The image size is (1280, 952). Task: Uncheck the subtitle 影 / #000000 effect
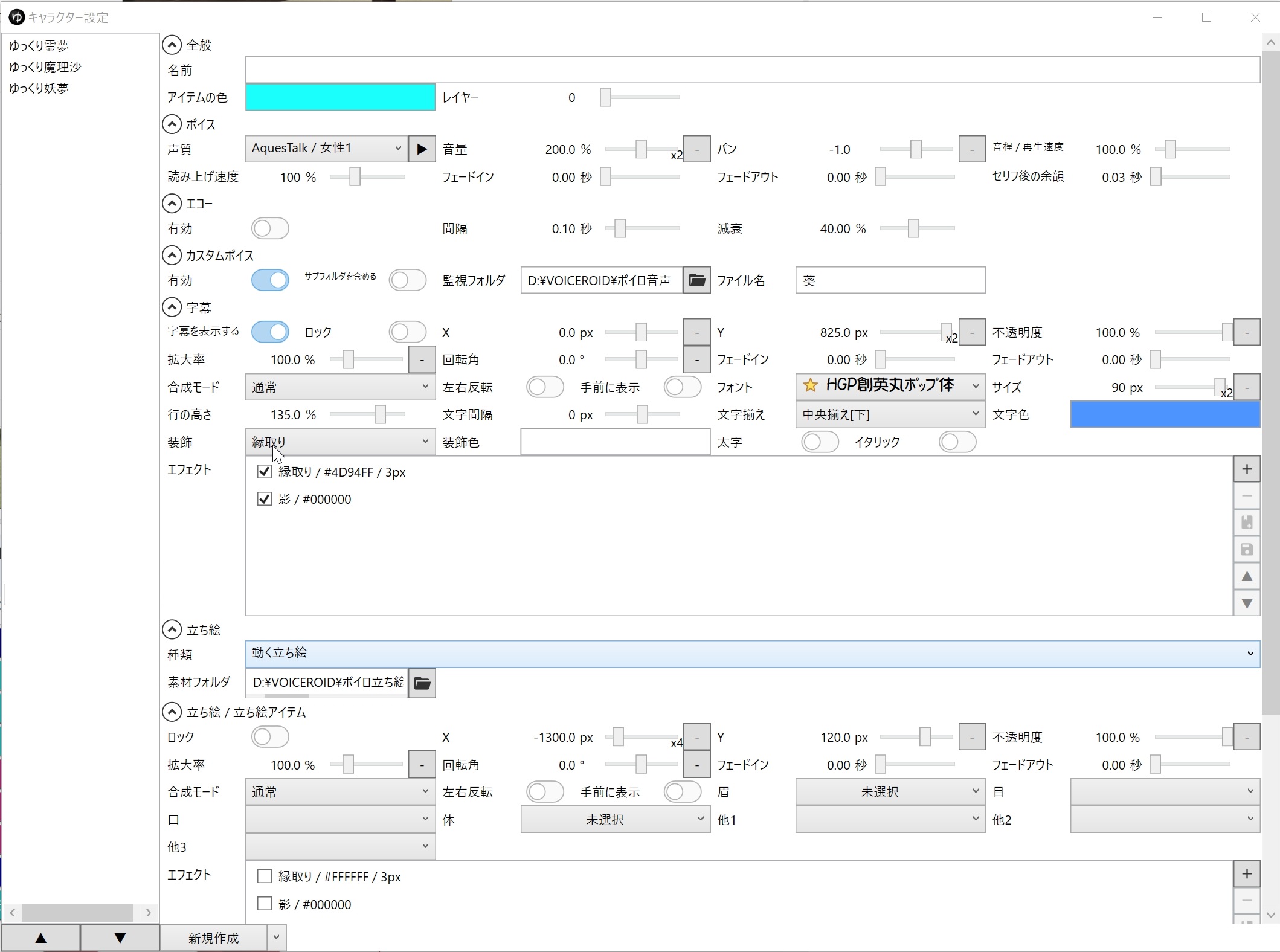264,499
